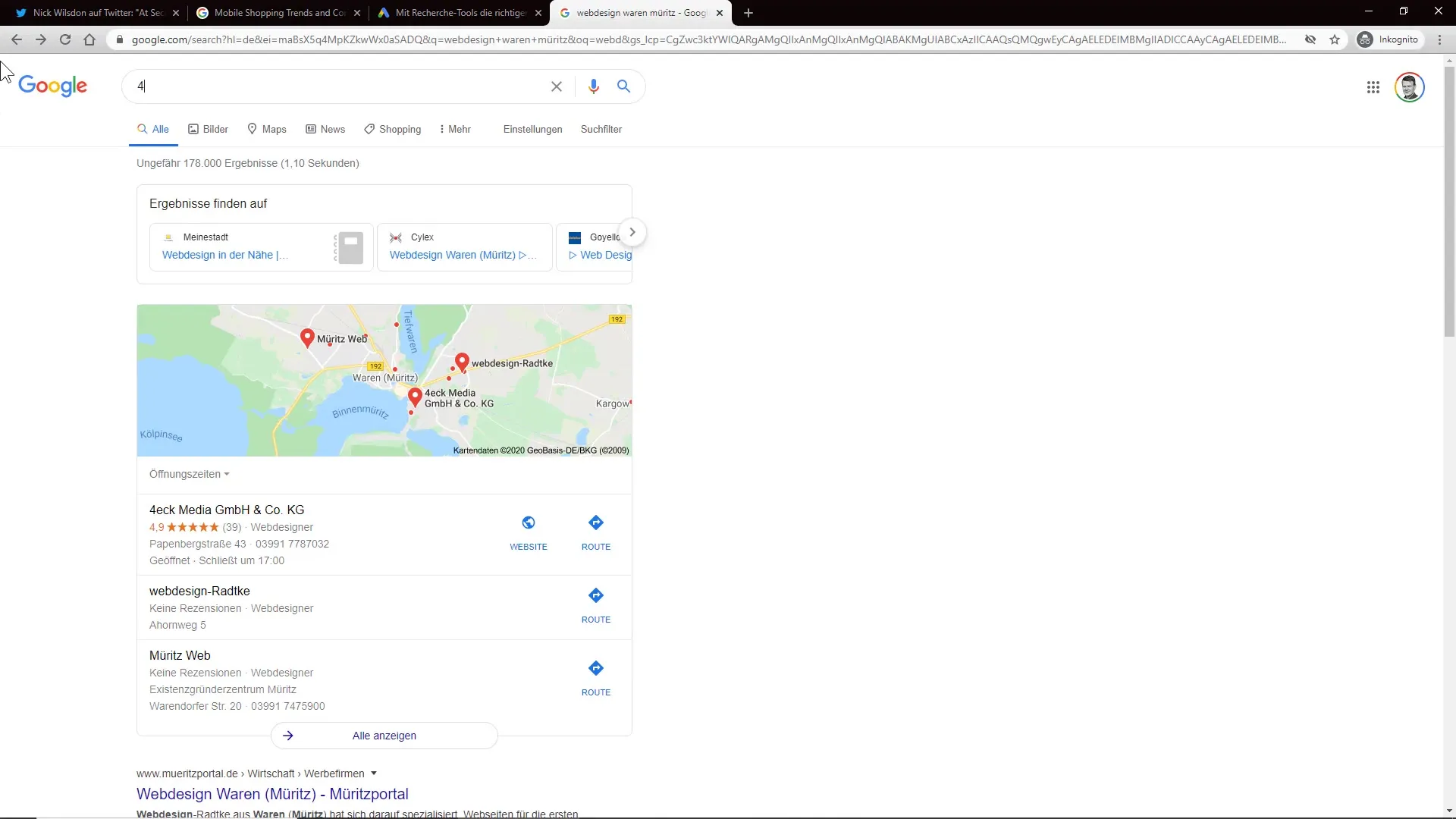
Task: Click the Müritz Web map pin
Action: pyautogui.click(x=307, y=337)
